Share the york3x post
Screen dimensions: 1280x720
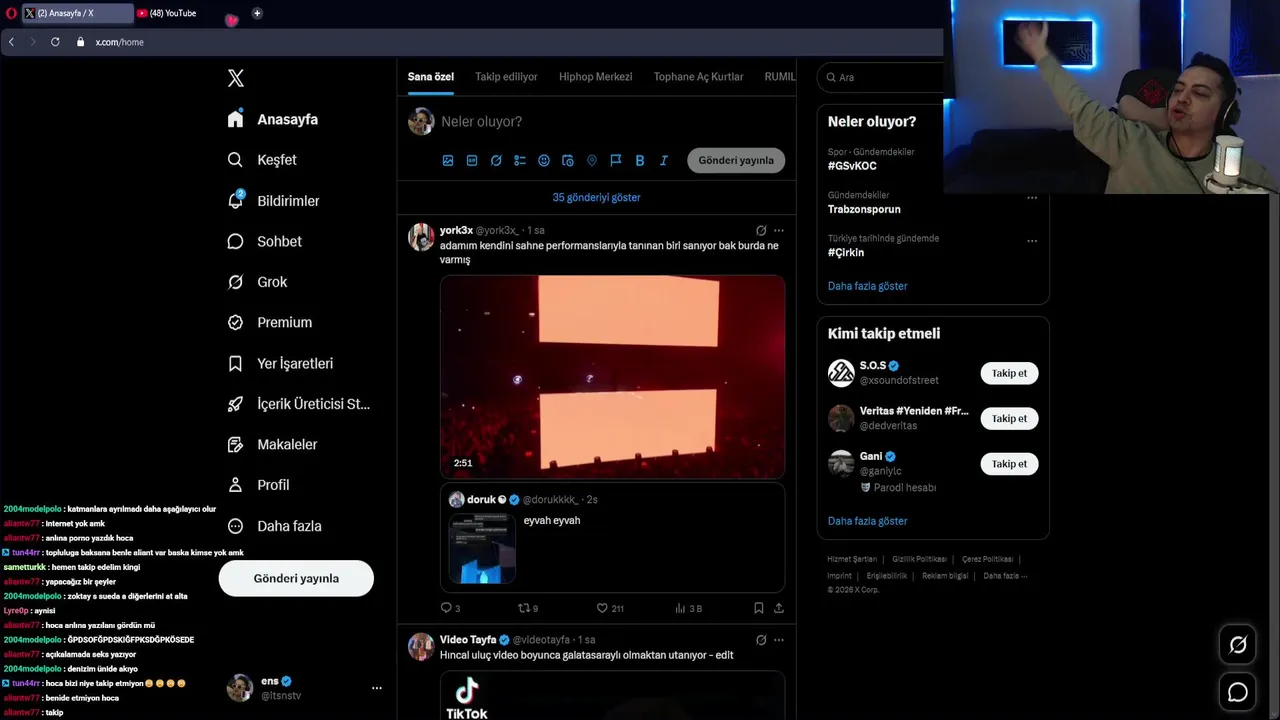(x=779, y=608)
